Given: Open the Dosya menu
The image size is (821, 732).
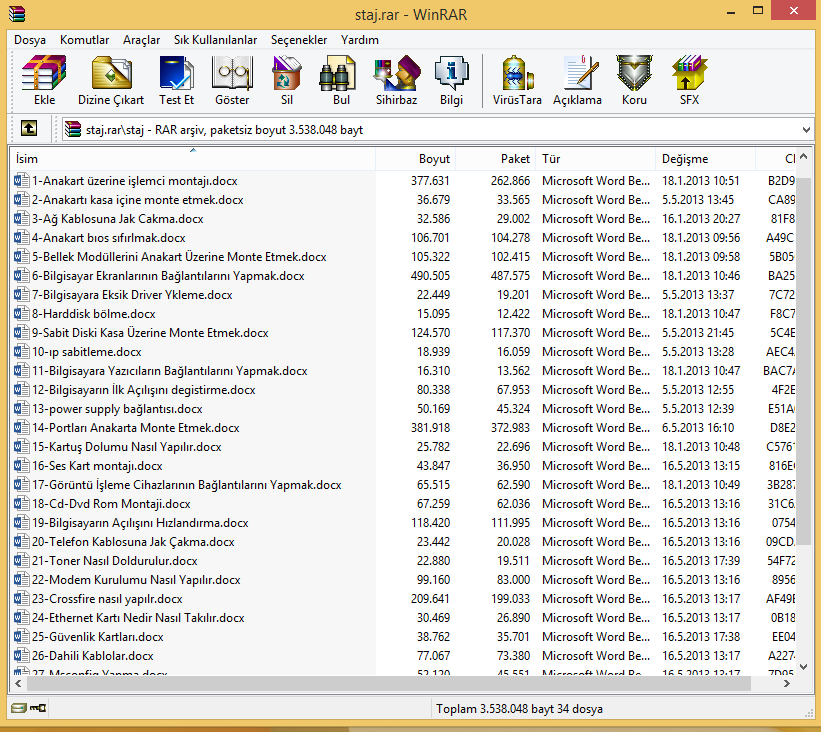Looking at the screenshot, I should [30, 40].
